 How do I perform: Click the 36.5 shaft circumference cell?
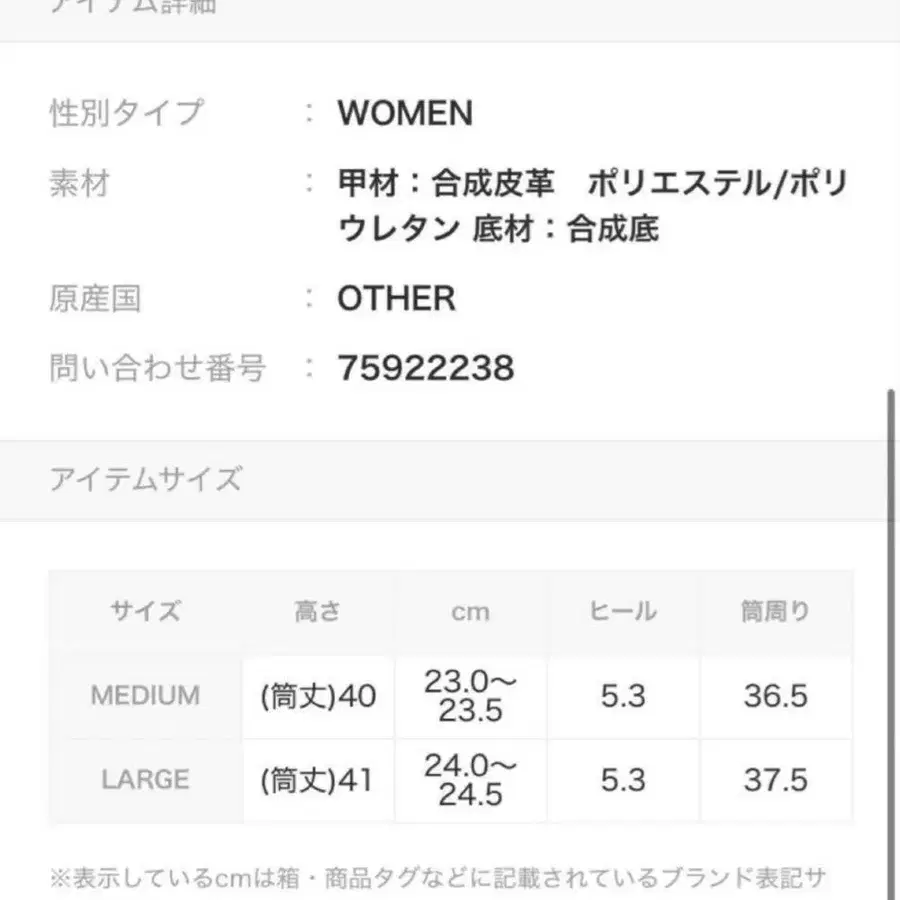point(775,696)
